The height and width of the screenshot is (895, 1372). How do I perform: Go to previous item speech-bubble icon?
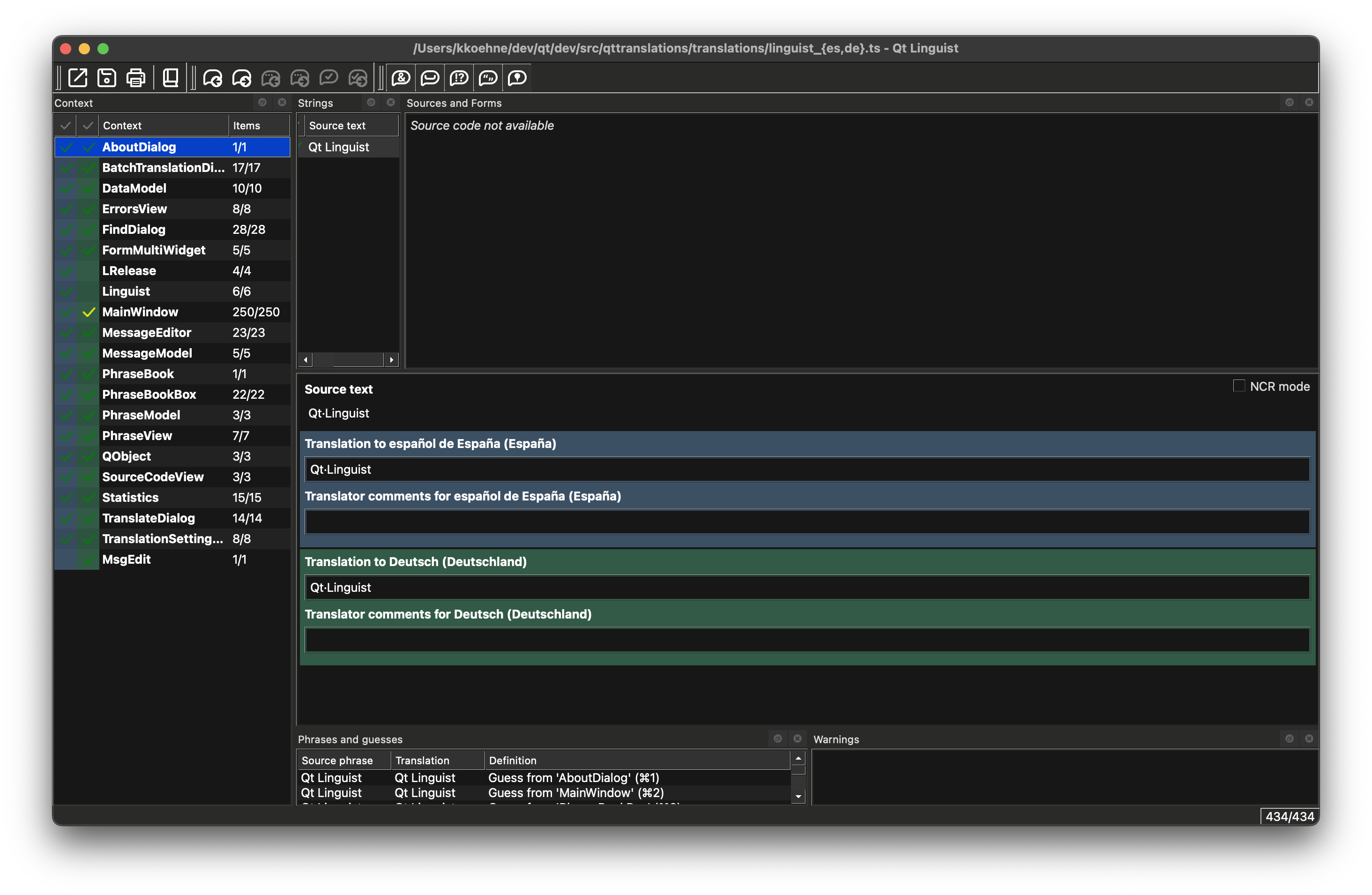click(x=213, y=78)
